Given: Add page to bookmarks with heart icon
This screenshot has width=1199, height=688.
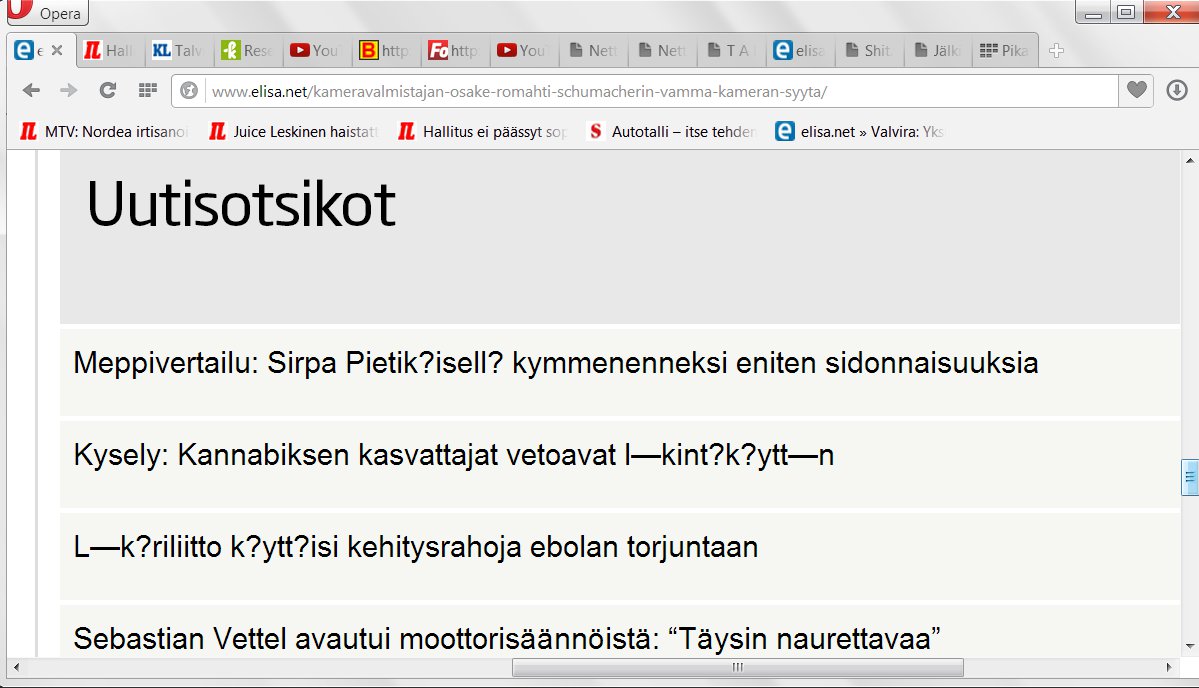Looking at the screenshot, I should (1136, 91).
